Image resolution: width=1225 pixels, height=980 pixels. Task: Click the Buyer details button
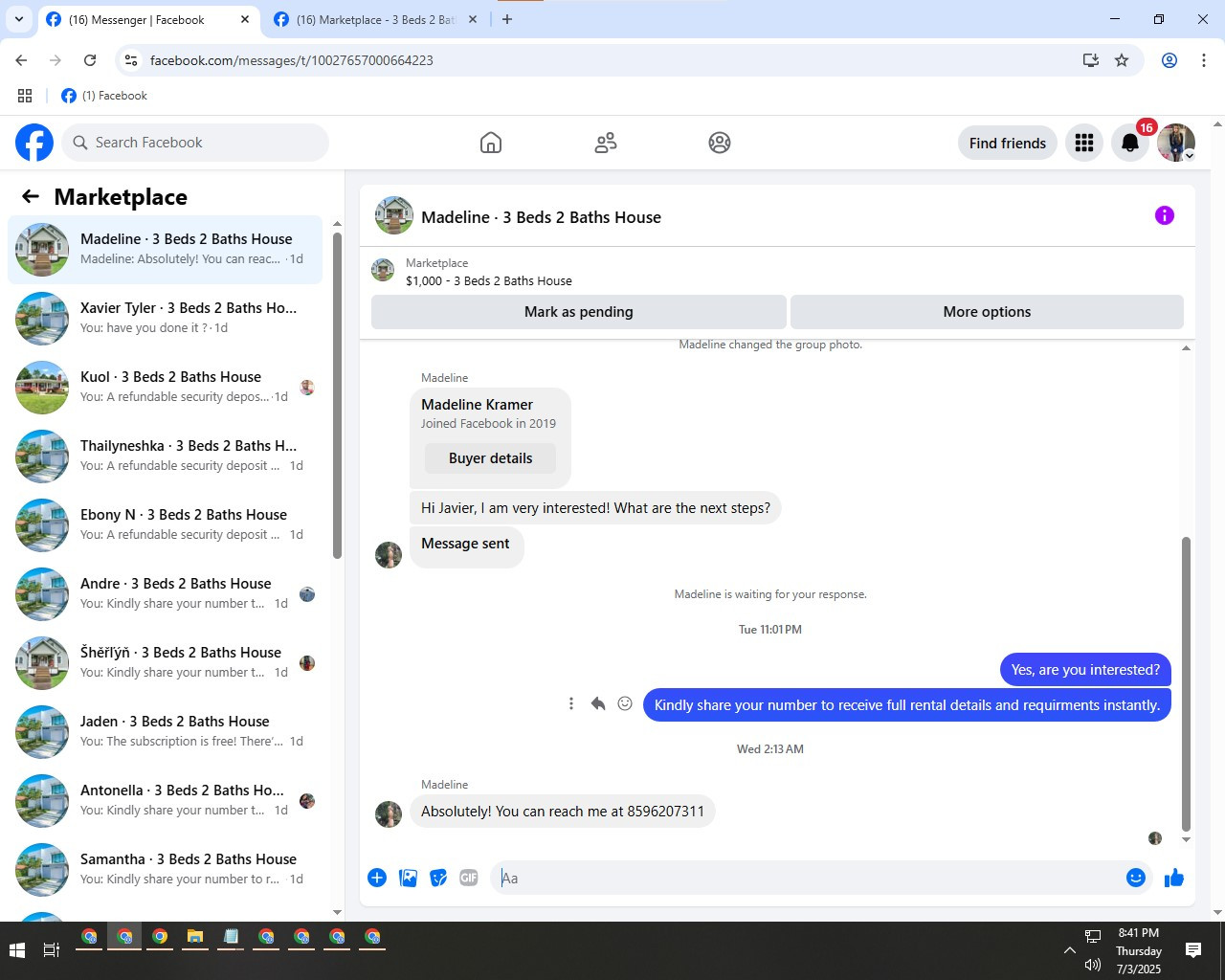(x=491, y=458)
